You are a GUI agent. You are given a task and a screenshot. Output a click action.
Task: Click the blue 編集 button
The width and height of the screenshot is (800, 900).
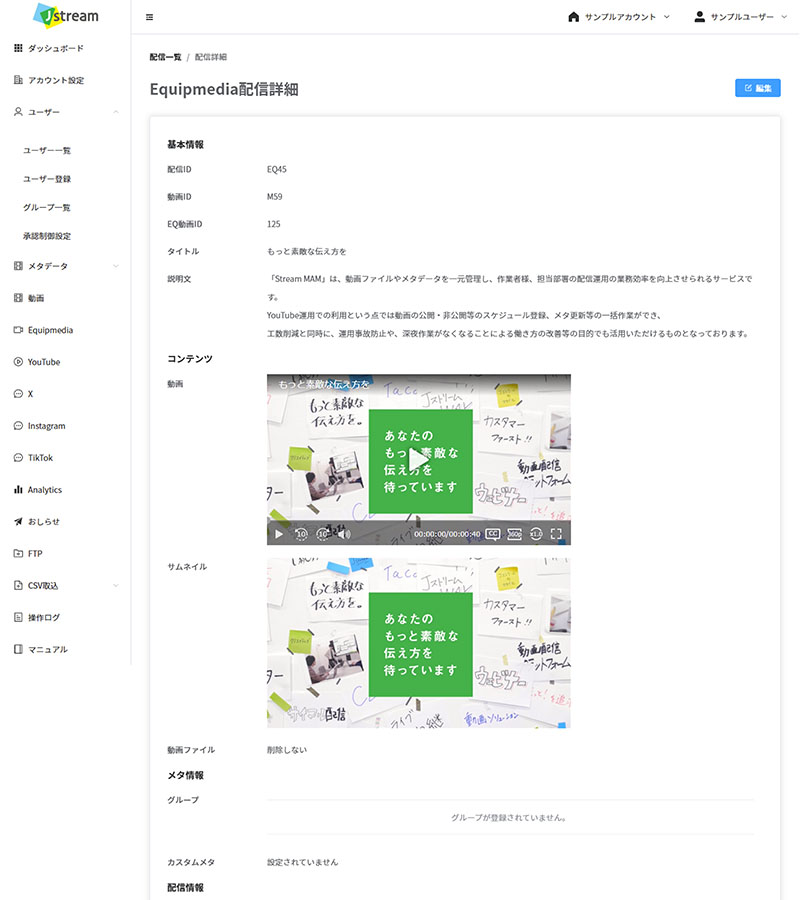click(x=758, y=88)
